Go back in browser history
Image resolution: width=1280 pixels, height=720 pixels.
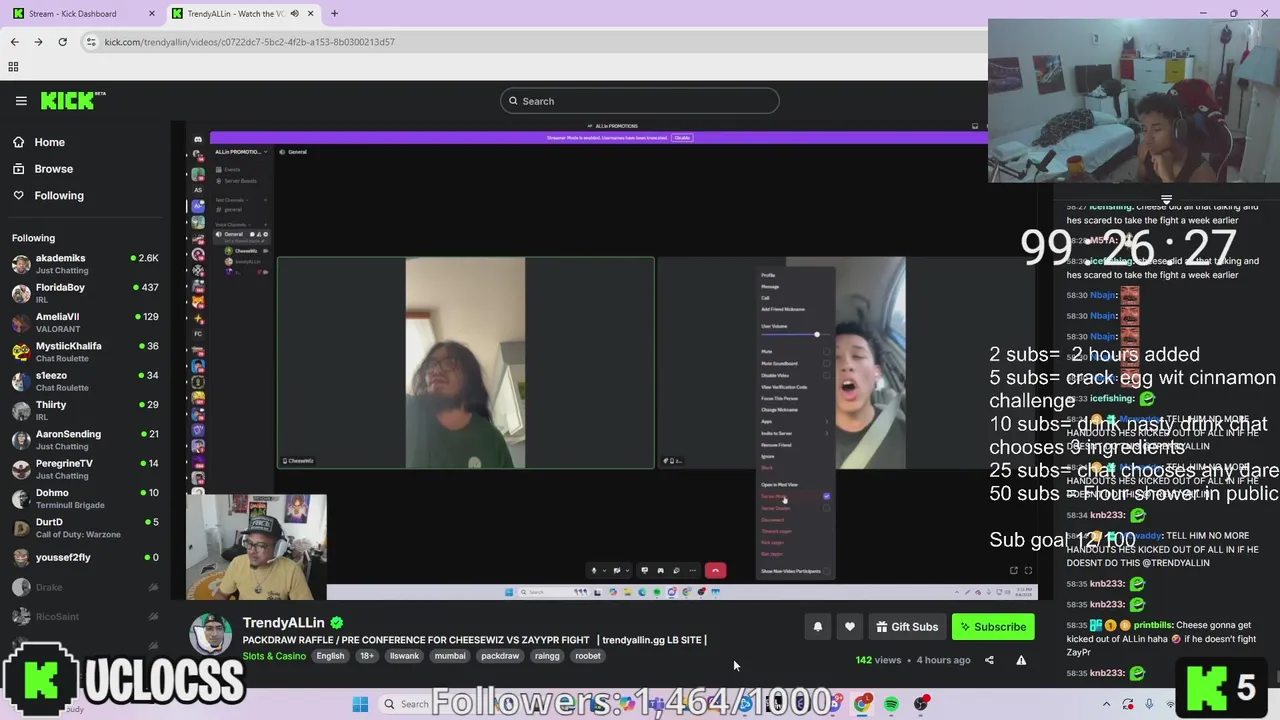[x=14, y=42]
